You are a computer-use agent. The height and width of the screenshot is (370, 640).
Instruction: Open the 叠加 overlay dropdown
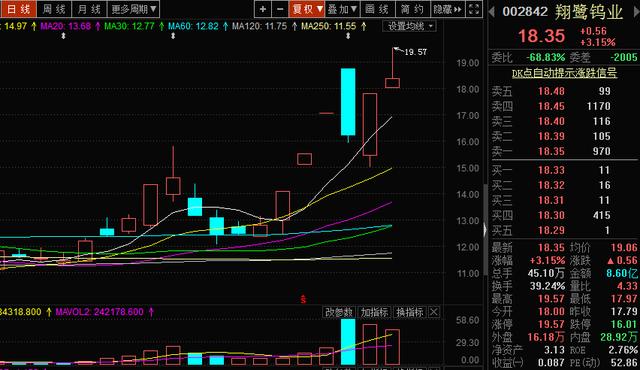342,9
